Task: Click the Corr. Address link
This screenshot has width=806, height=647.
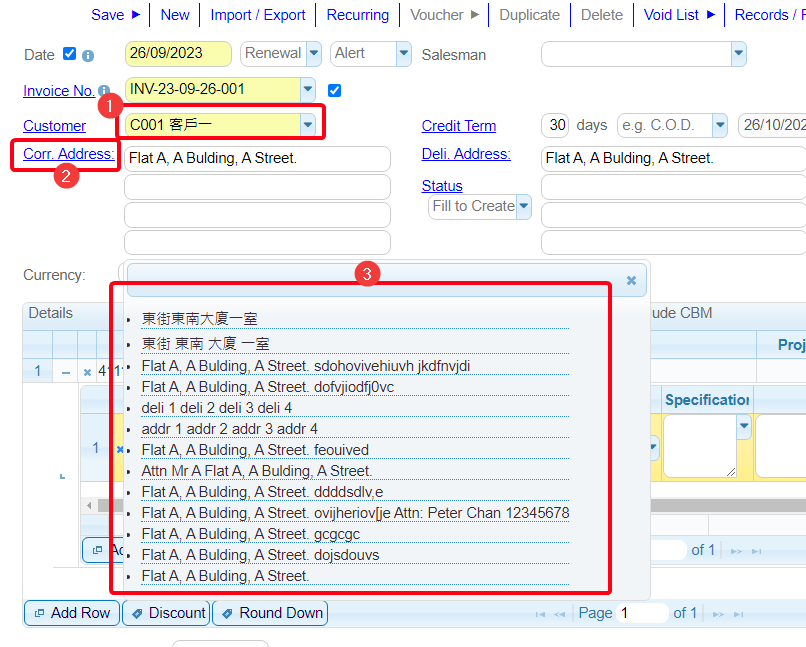Action: click(x=68, y=153)
